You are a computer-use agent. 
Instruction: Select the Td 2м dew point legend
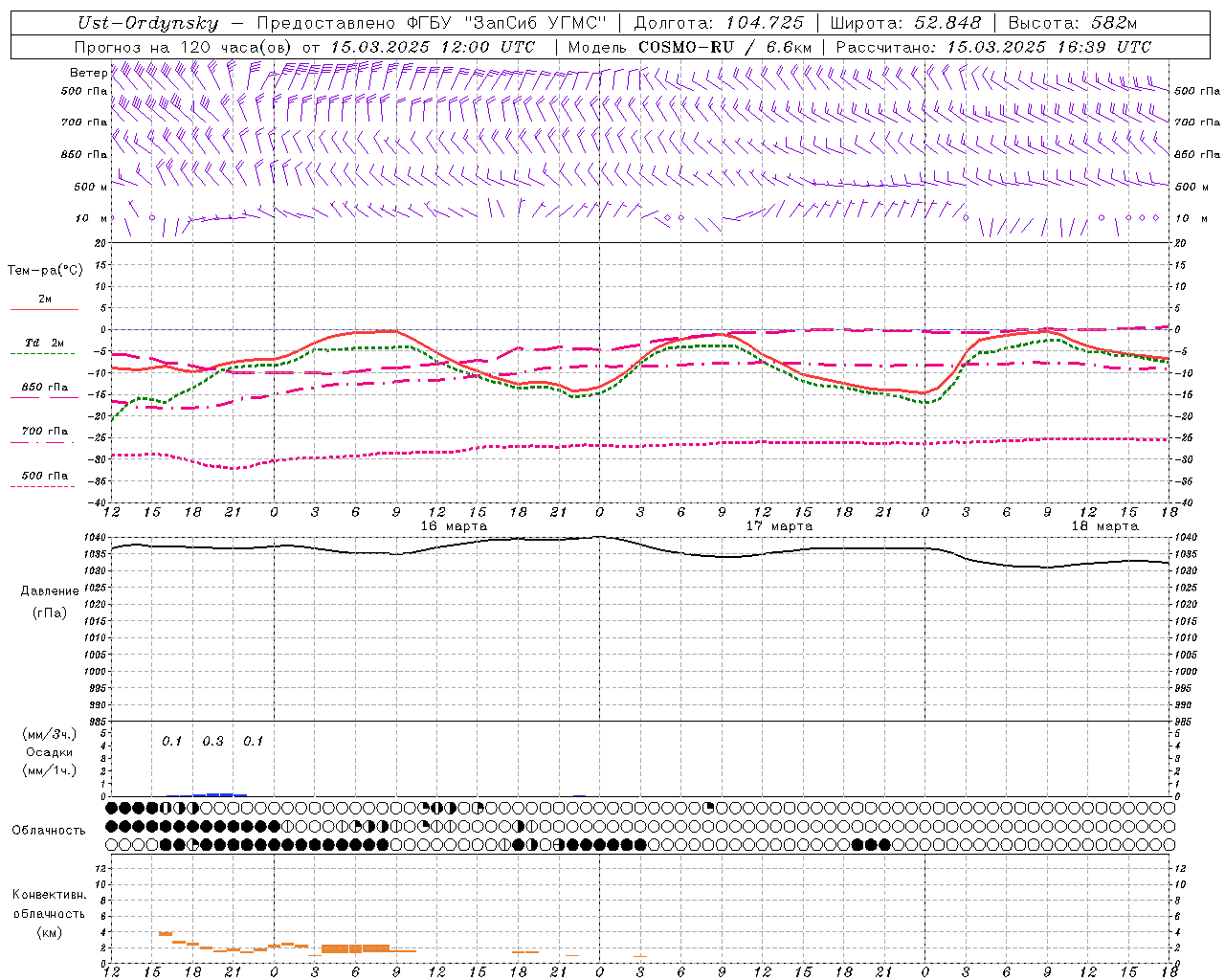pos(44,344)
